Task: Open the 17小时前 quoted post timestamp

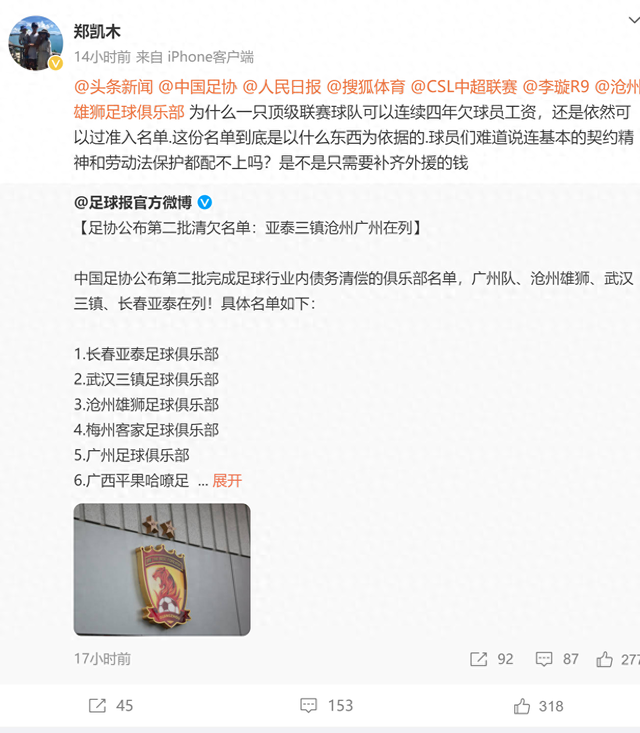Action: [x=102, y=659]
